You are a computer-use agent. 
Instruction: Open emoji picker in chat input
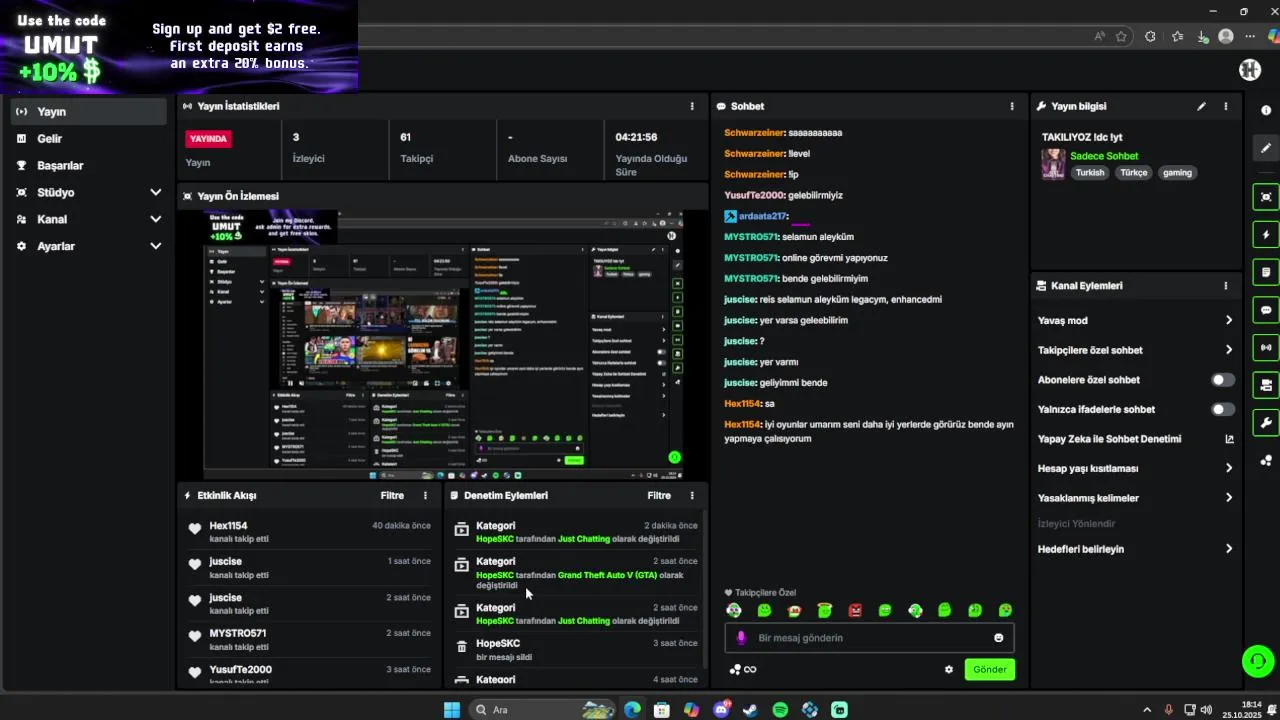[998, 638]
